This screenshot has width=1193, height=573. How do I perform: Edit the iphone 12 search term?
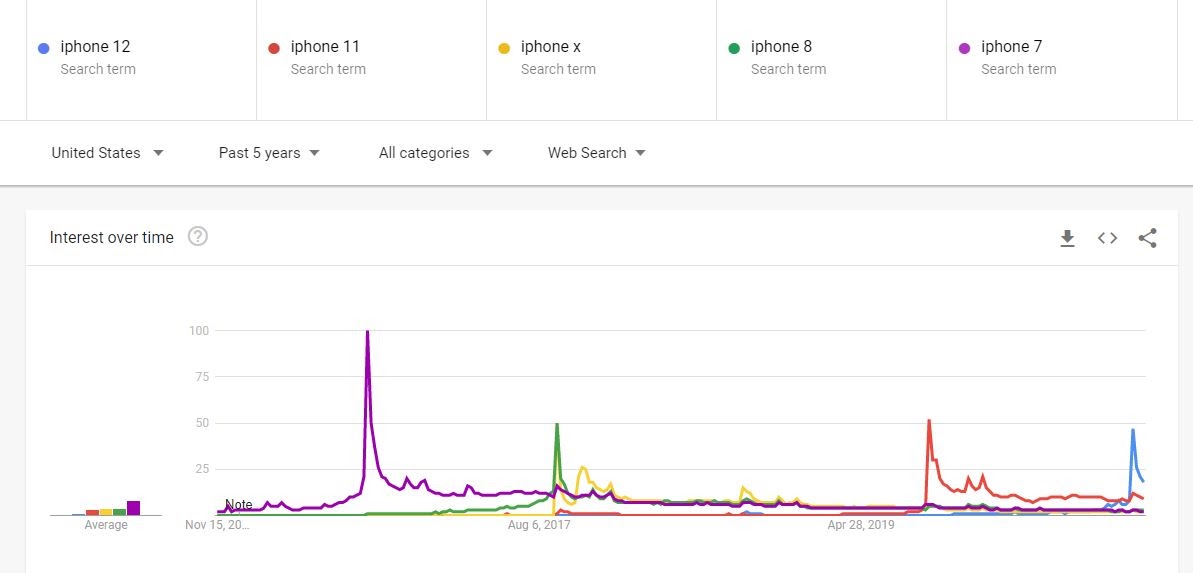pos(142,58)
